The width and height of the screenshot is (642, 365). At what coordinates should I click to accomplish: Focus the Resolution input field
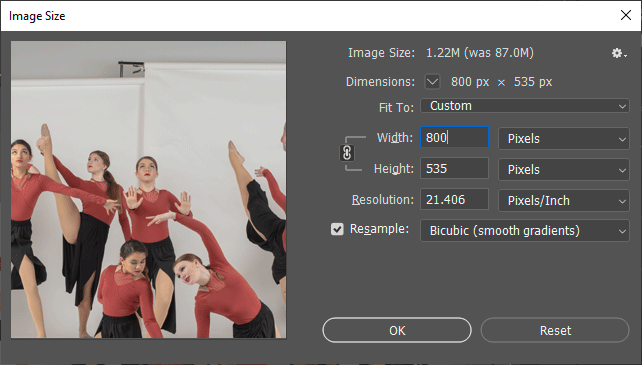click(454, 200)
